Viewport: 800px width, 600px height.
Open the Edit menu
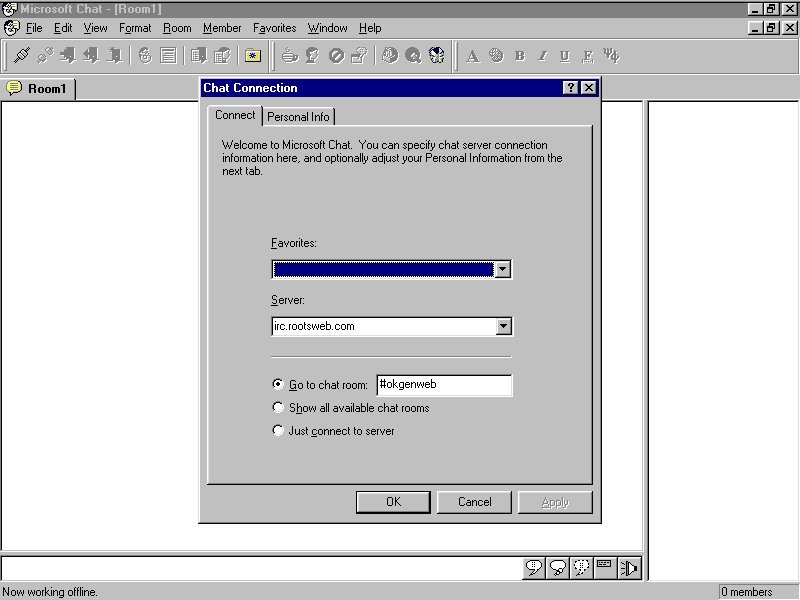click(x=63, y=28)
